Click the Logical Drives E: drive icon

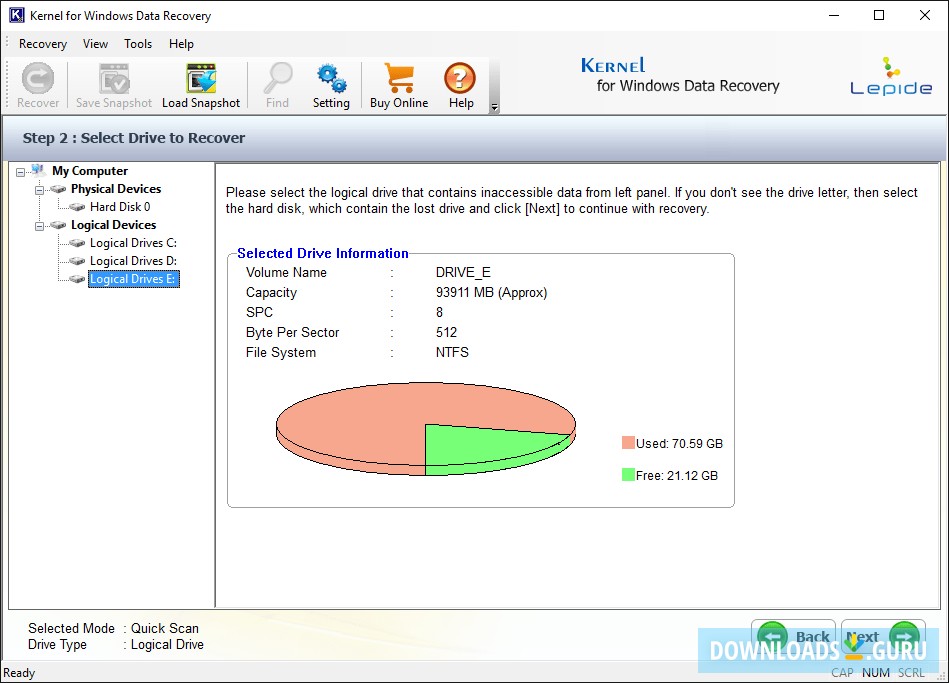(x=77, y=279)
